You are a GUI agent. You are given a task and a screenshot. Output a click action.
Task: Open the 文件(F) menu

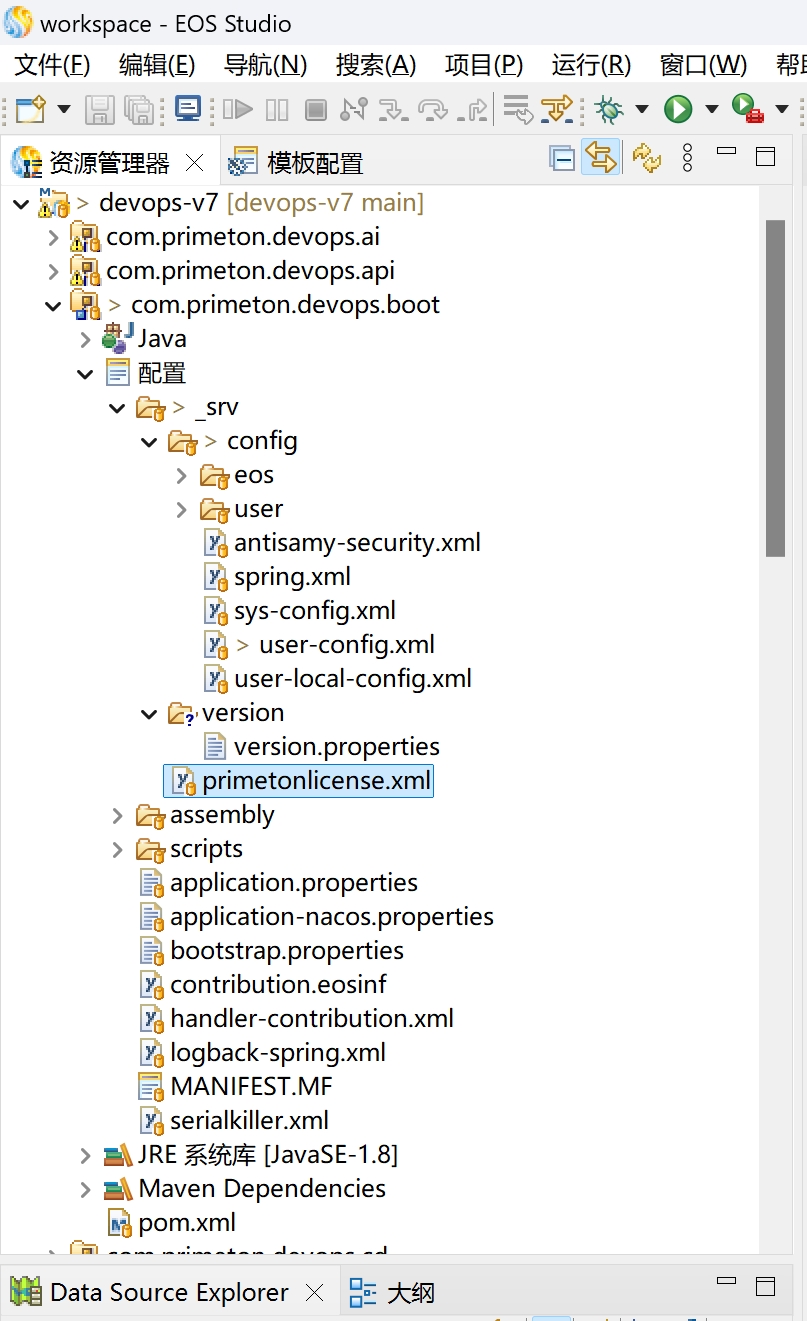[x=53, y=66]
